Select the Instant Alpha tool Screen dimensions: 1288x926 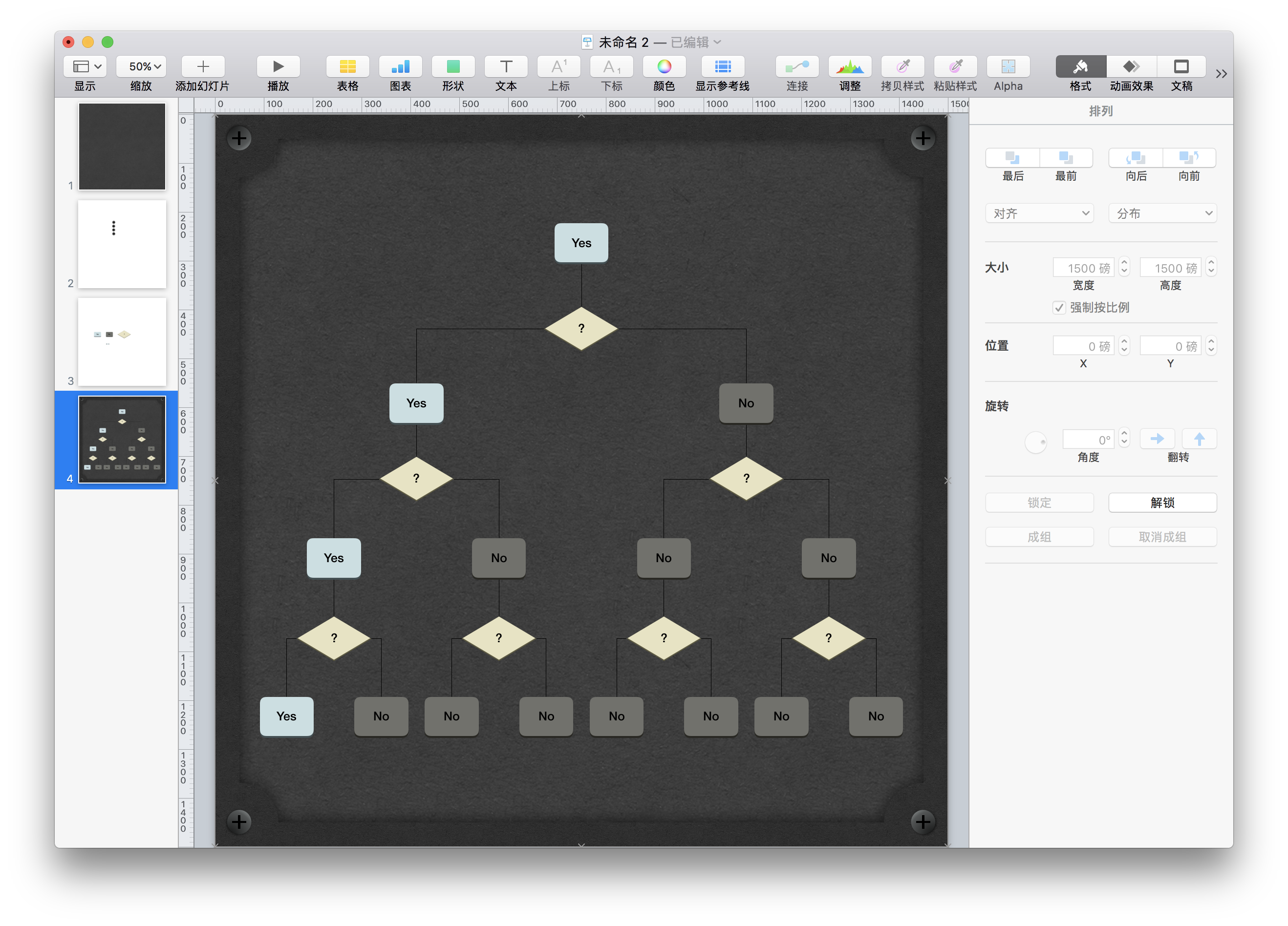point(1008,67)
